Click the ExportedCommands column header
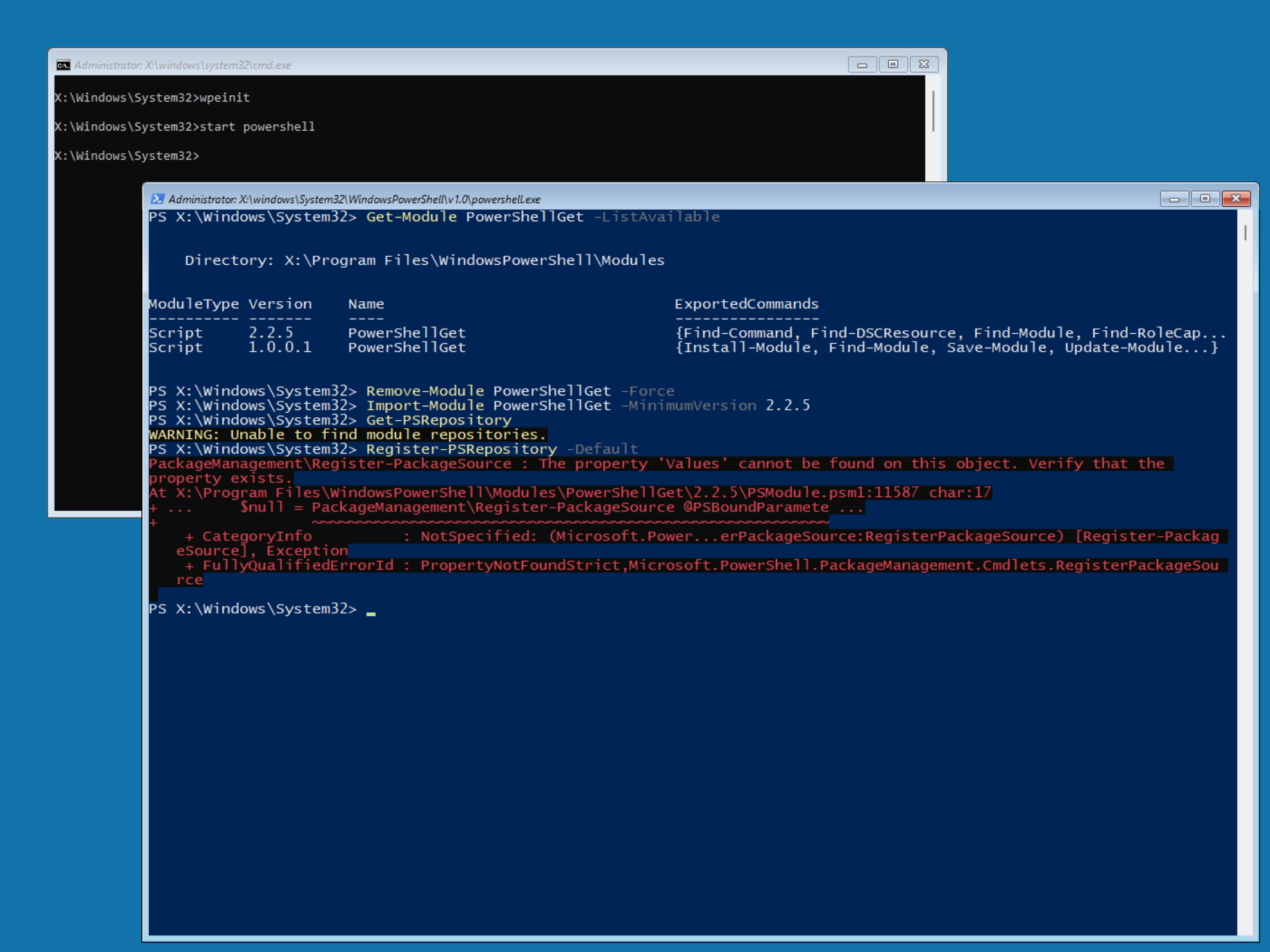The image size is (1270, 952). (x=746, y=304)
